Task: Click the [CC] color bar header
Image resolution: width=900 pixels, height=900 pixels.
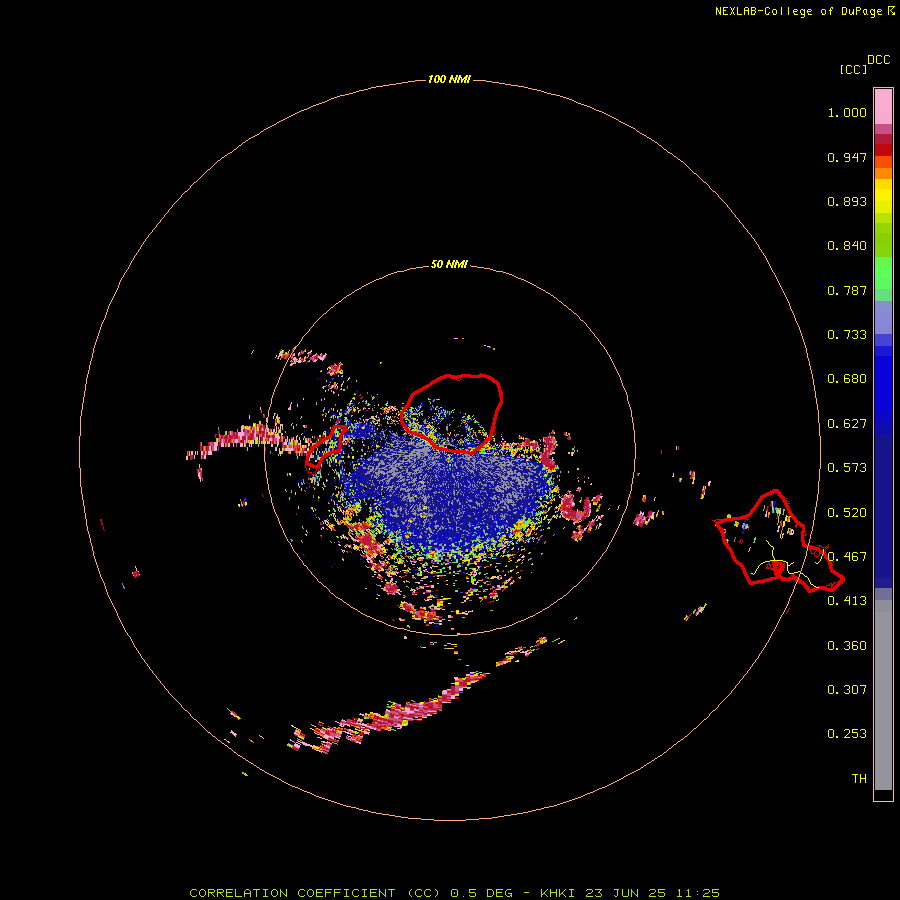Action: [x=853, y=69]
